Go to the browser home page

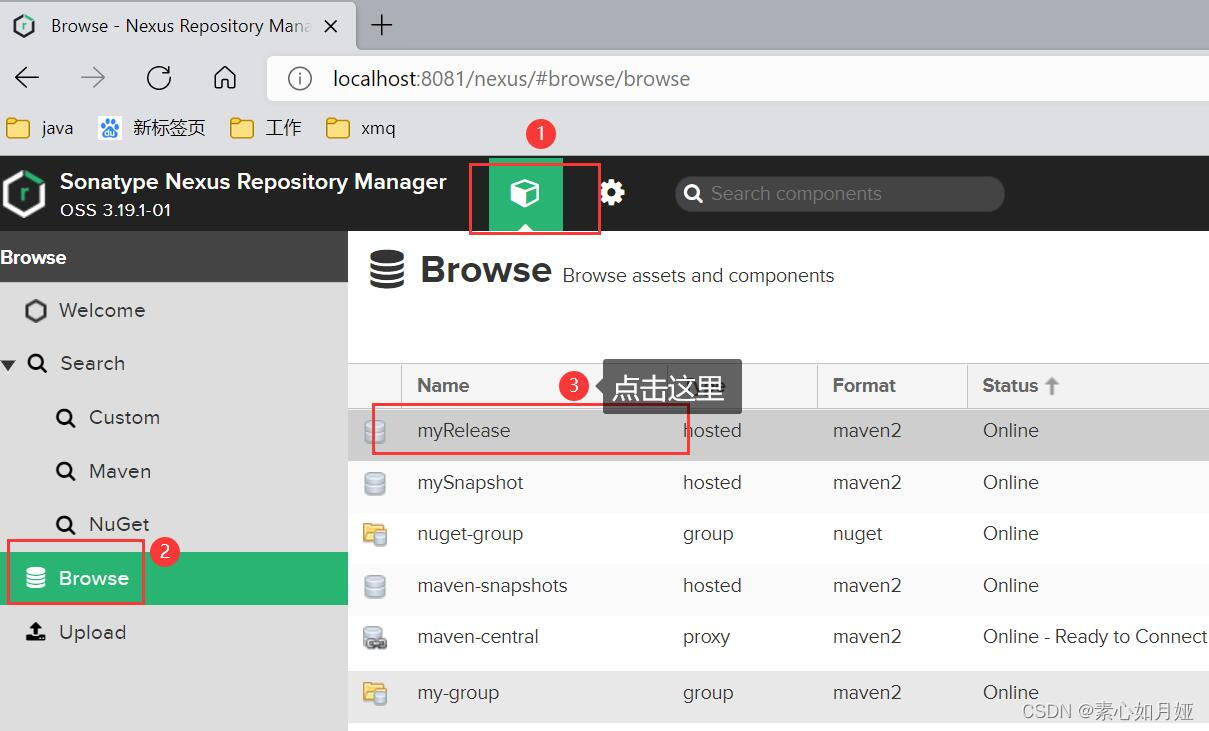coord(225,78)
